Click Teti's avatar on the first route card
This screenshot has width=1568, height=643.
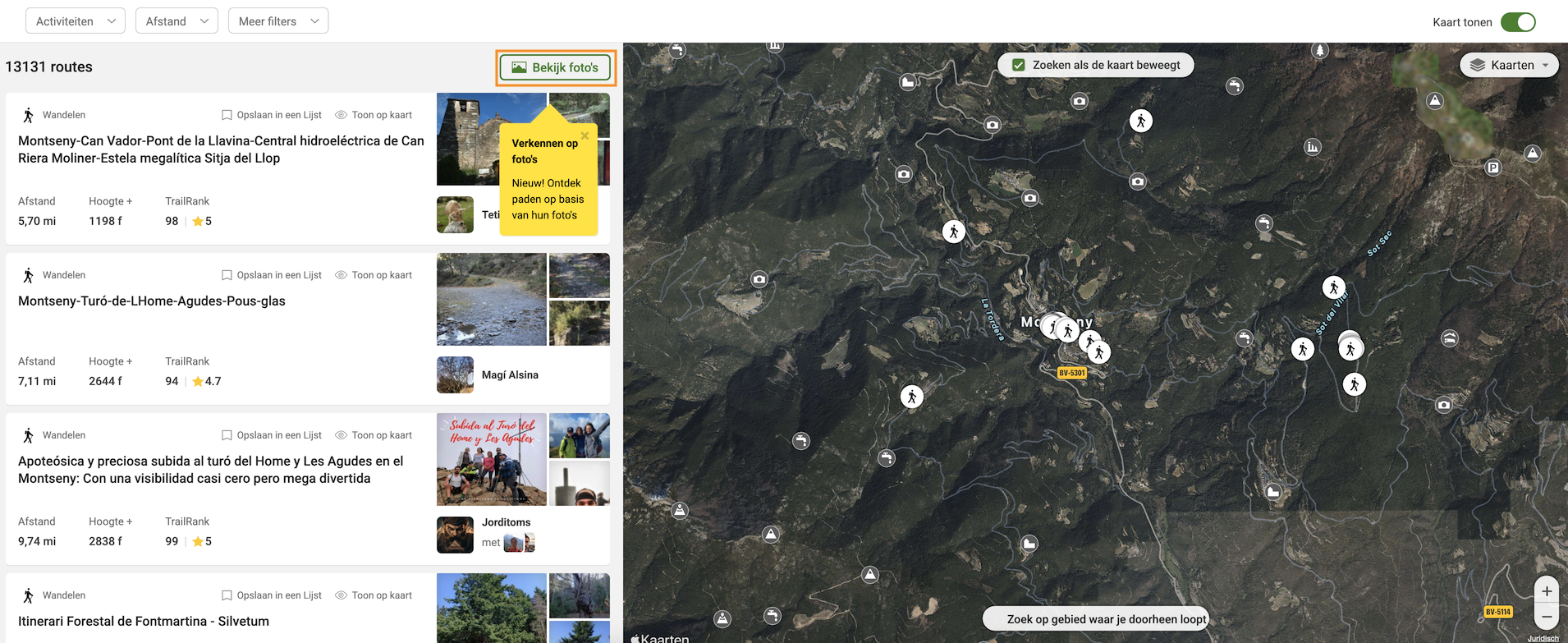[x=455, y=215]
